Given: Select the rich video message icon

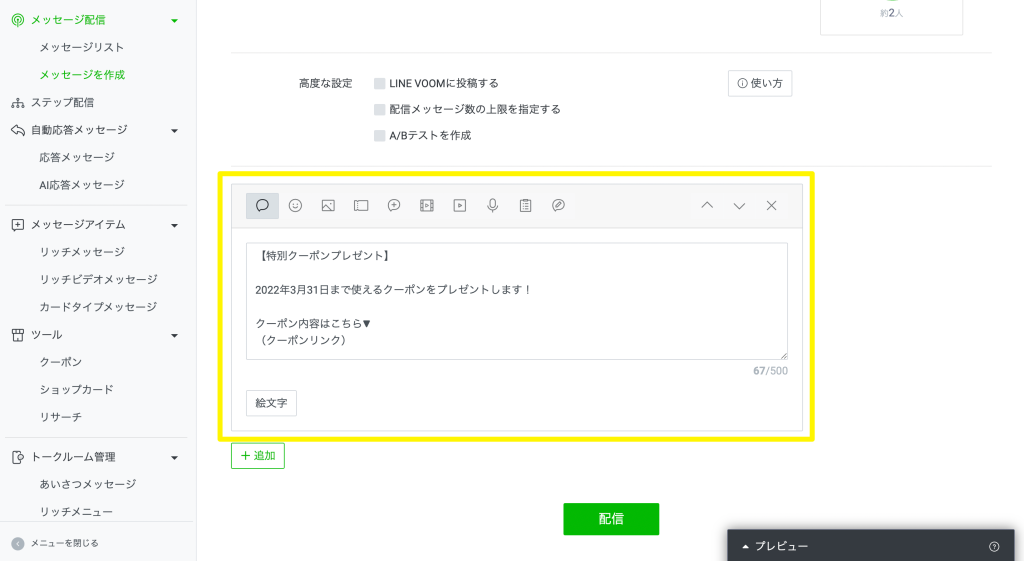Looking at the screenshot, I should tap(427, 206).
